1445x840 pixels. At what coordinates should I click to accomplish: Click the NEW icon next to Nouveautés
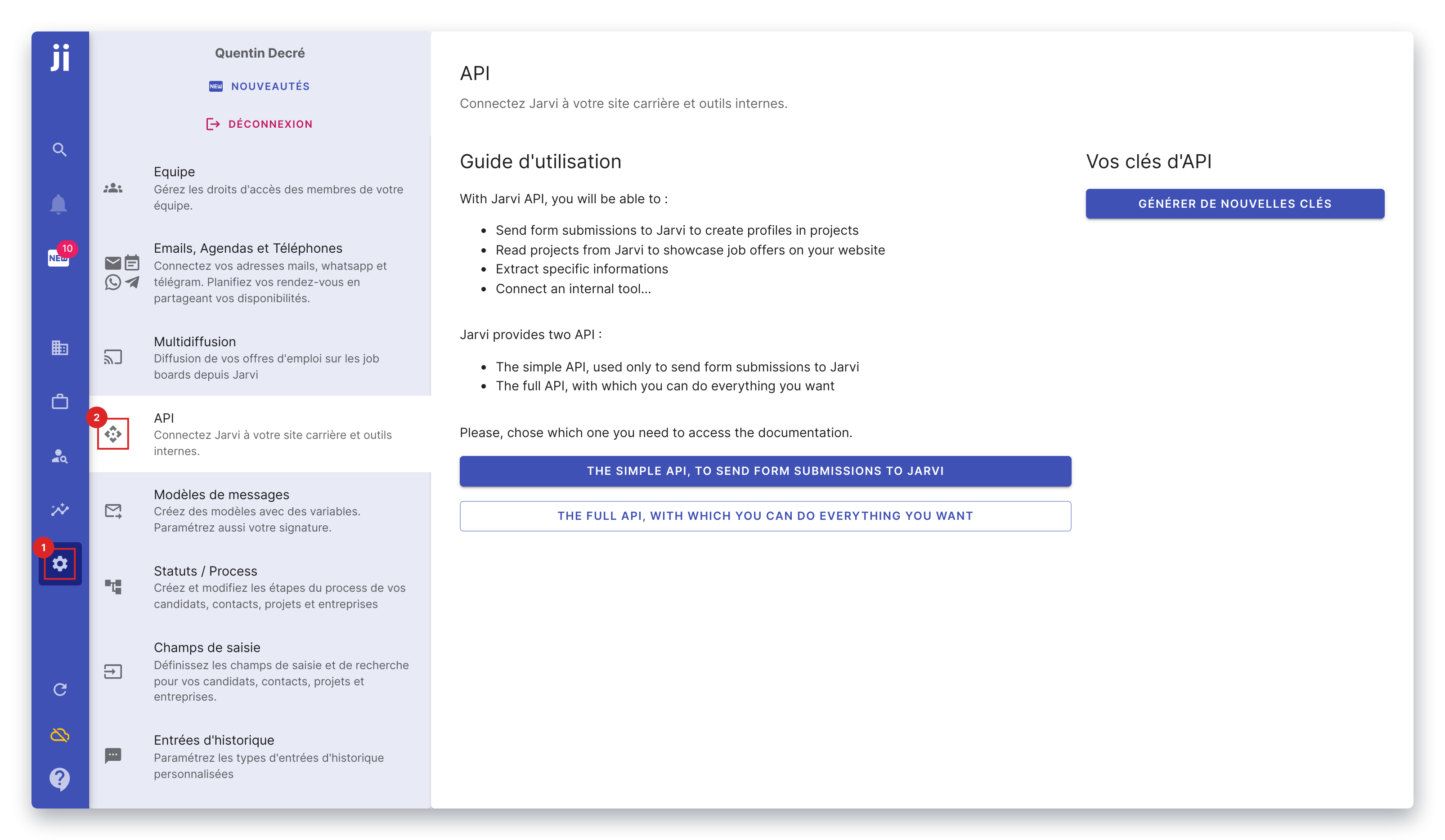(215, 86)
